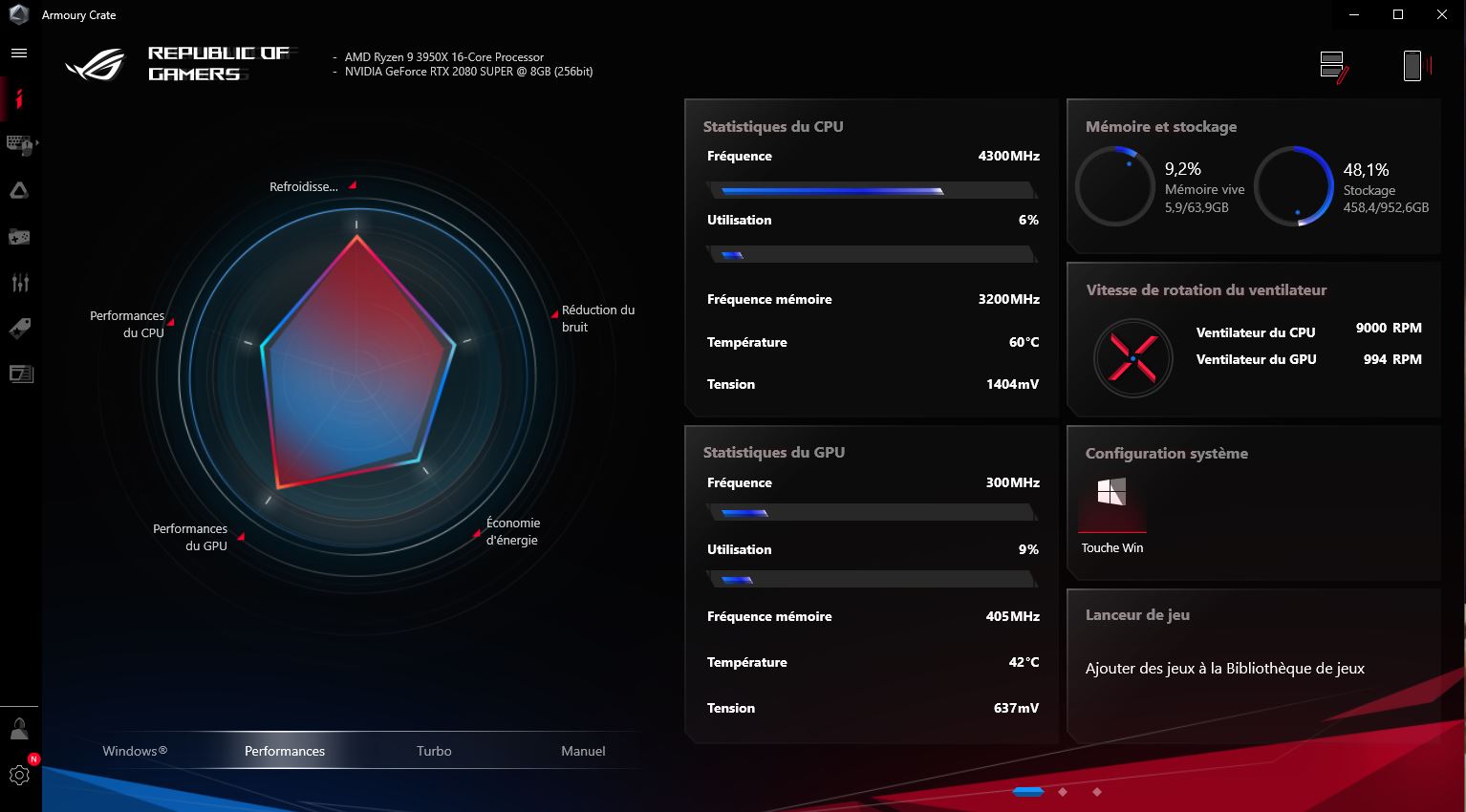Open the user profile icon
This screenshot has height=812, width=1466.
(19, 729)
